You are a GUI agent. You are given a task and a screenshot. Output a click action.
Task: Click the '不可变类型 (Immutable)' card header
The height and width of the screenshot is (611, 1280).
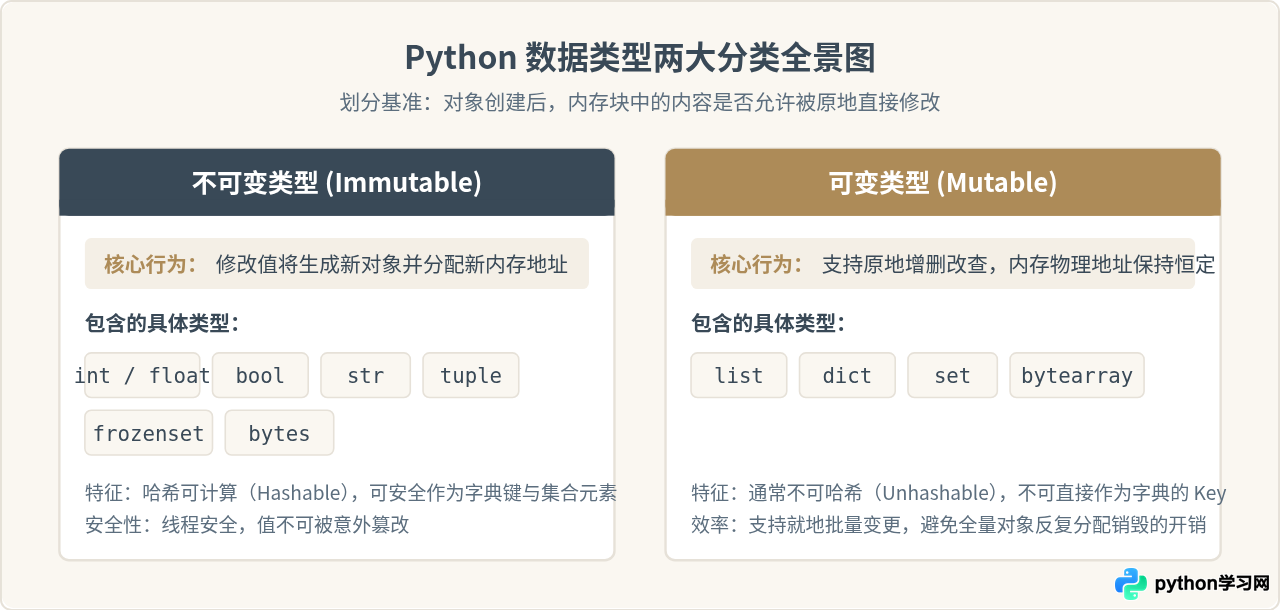click(337, 182)
